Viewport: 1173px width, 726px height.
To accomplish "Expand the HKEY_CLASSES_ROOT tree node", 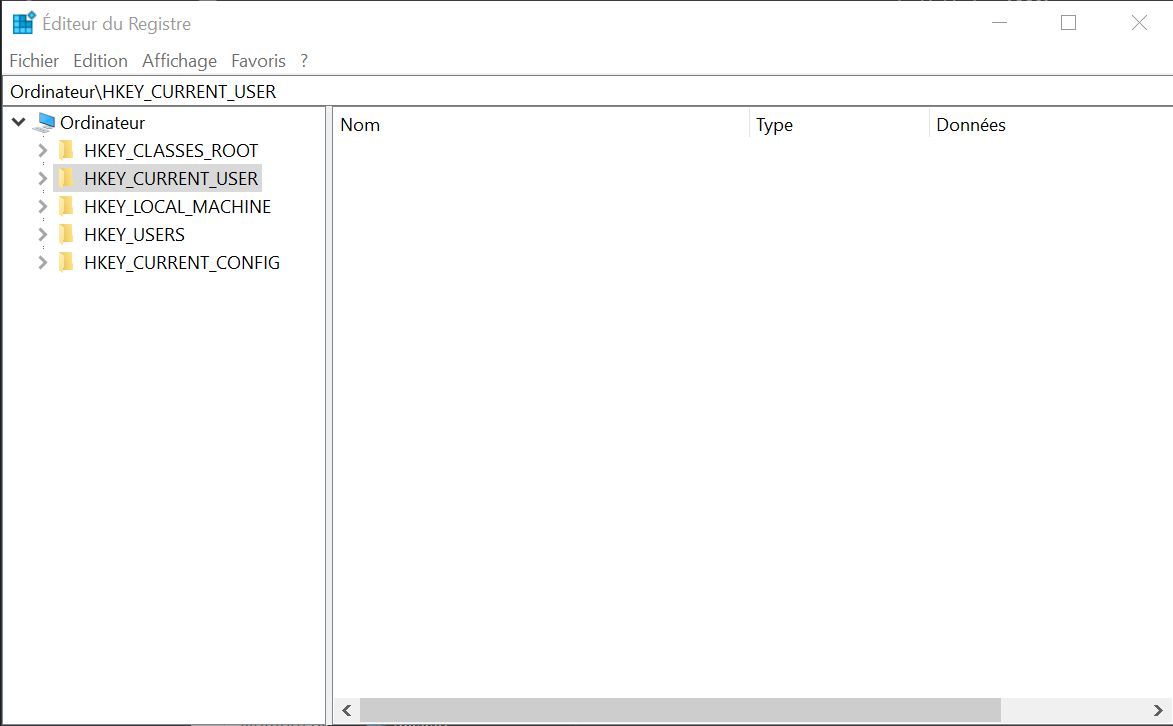I will point(42,150).
